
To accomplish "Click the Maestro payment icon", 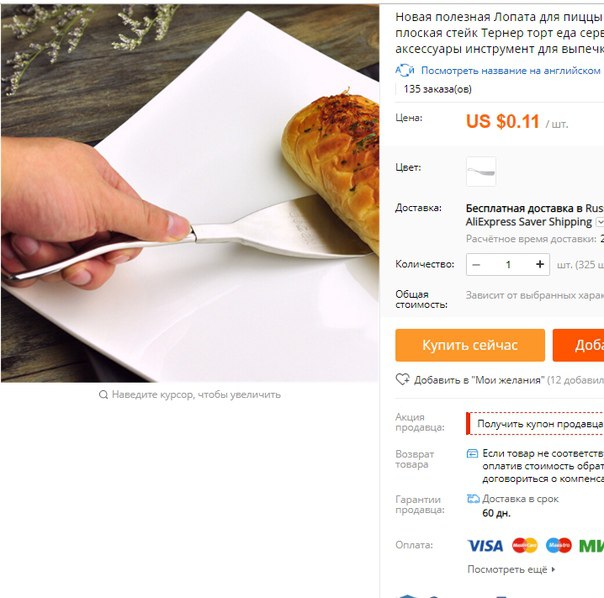I will (559, 546).
